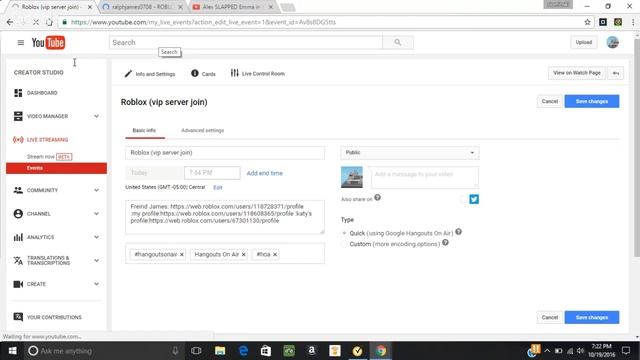Click the bottom Save changes button
This screenshot has height=360, width=640.
[x=592, y=318]
